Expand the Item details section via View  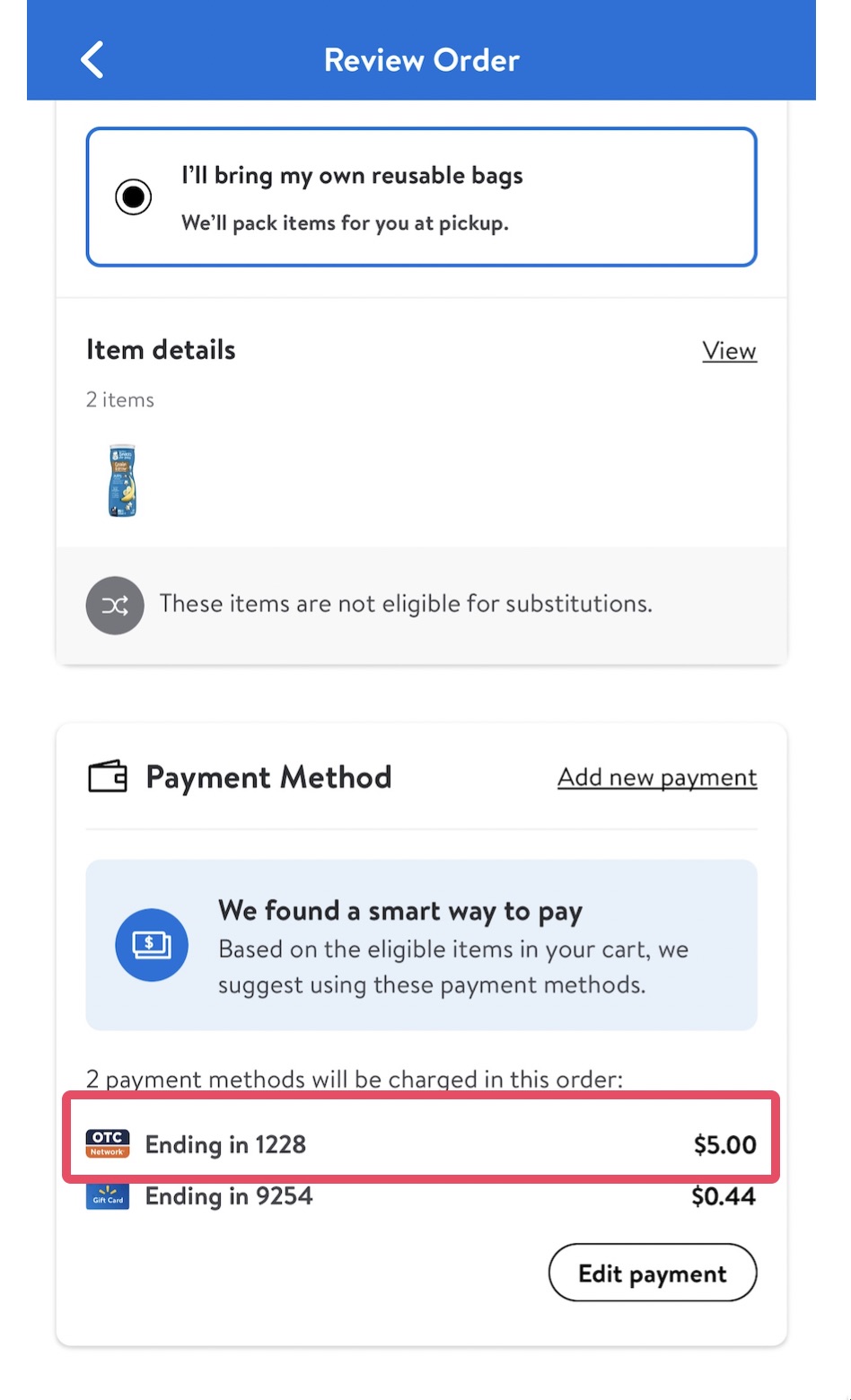pyautogui.click(x=729, y=351)
